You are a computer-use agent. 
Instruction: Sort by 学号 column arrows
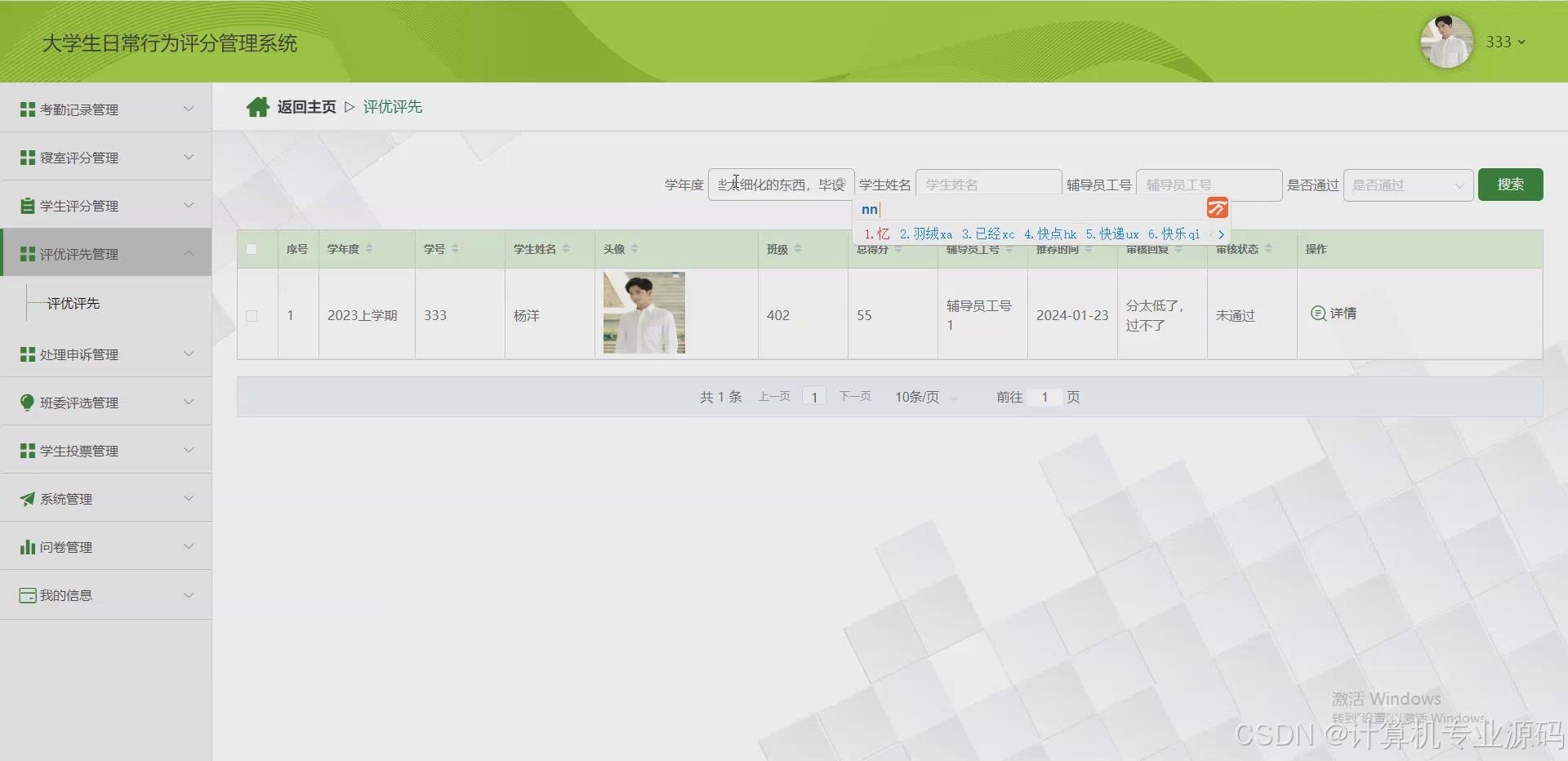455,249
